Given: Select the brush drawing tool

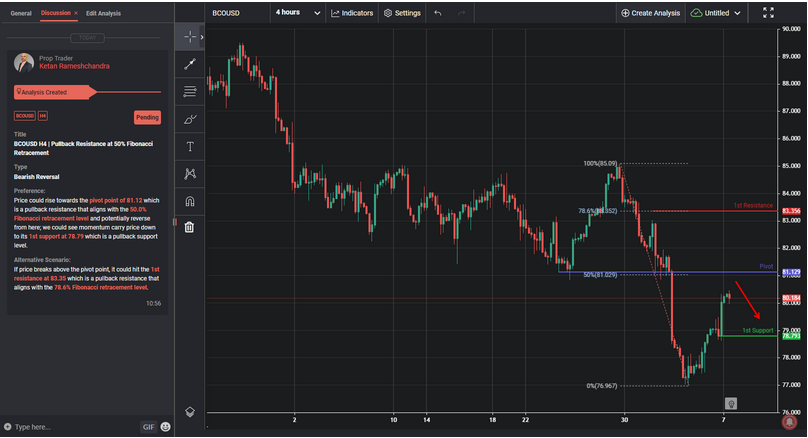Looking at the screenshot, I should pos(190,120).
